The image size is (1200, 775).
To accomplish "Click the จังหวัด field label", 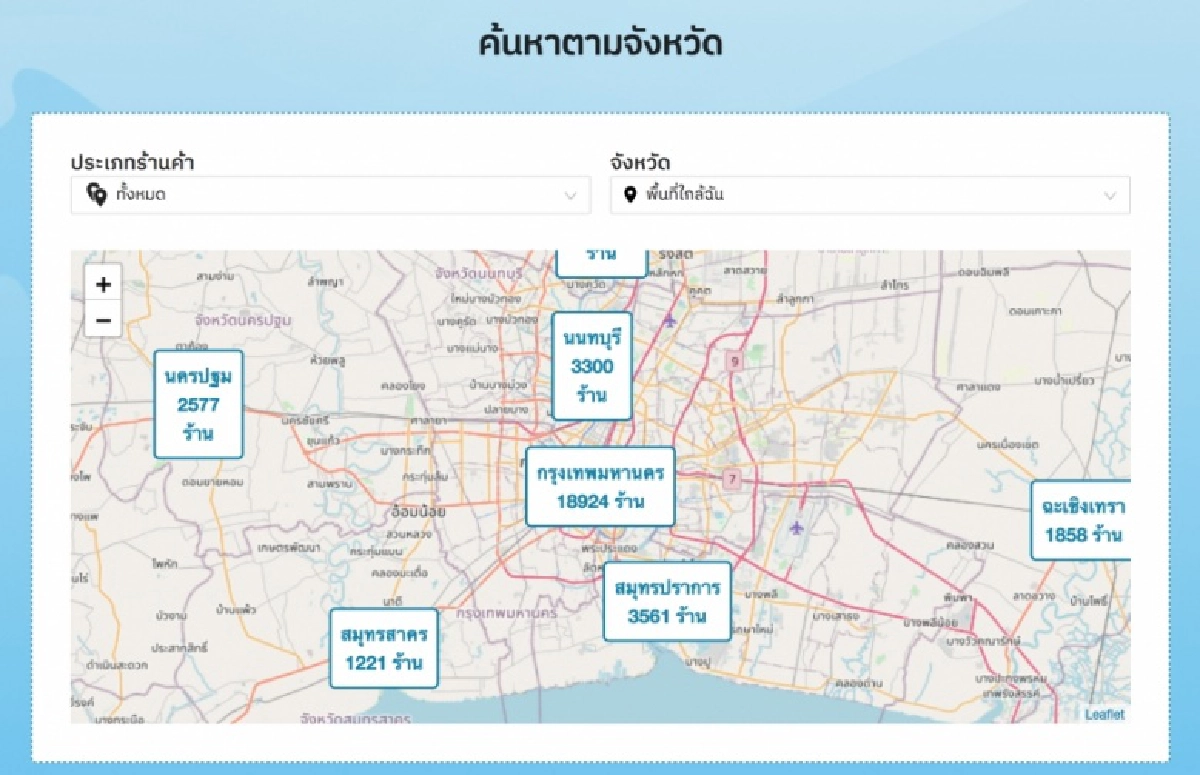I will 640,162.
